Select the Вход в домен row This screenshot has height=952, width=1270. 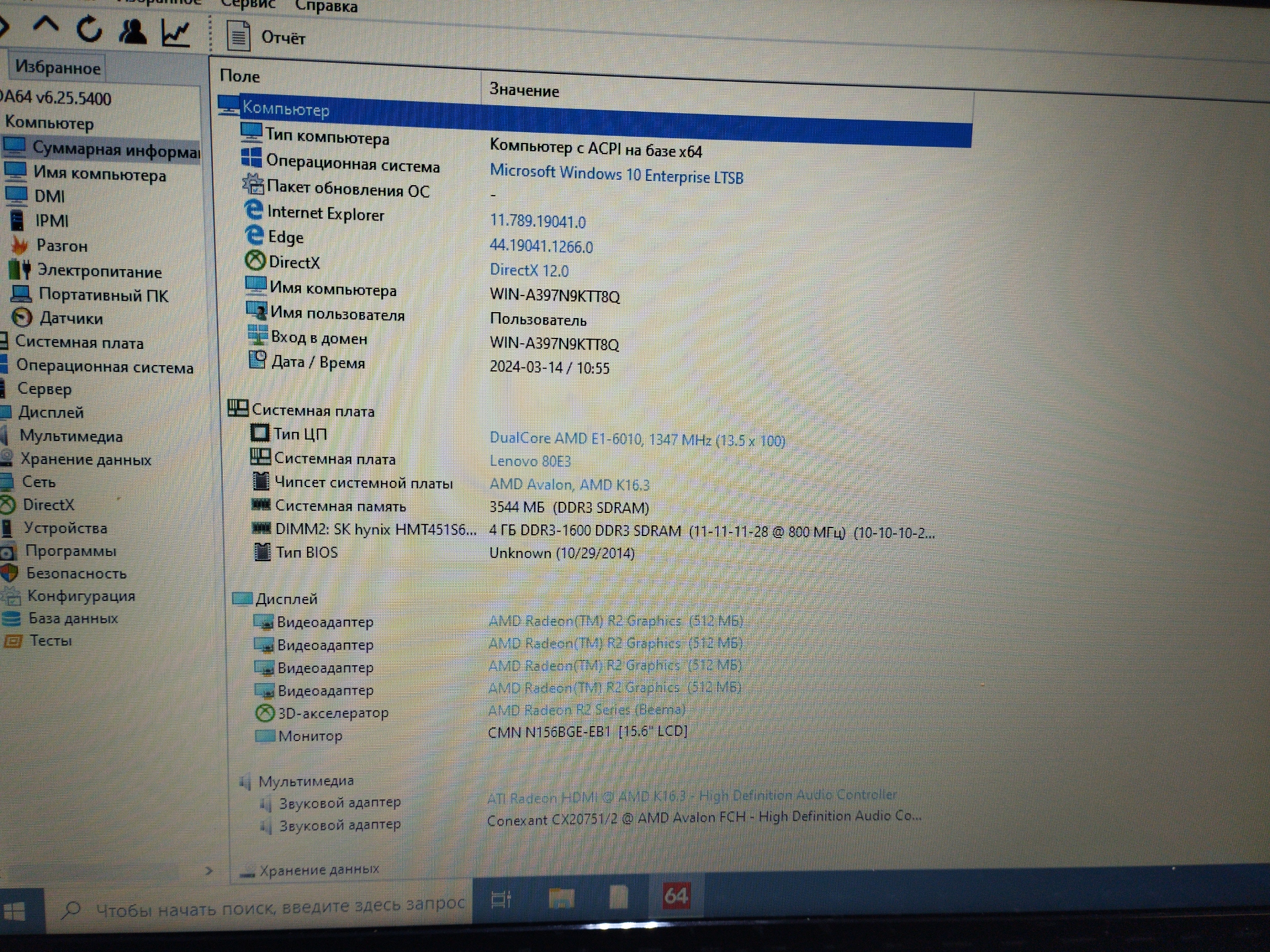click(x=433, y=340)
